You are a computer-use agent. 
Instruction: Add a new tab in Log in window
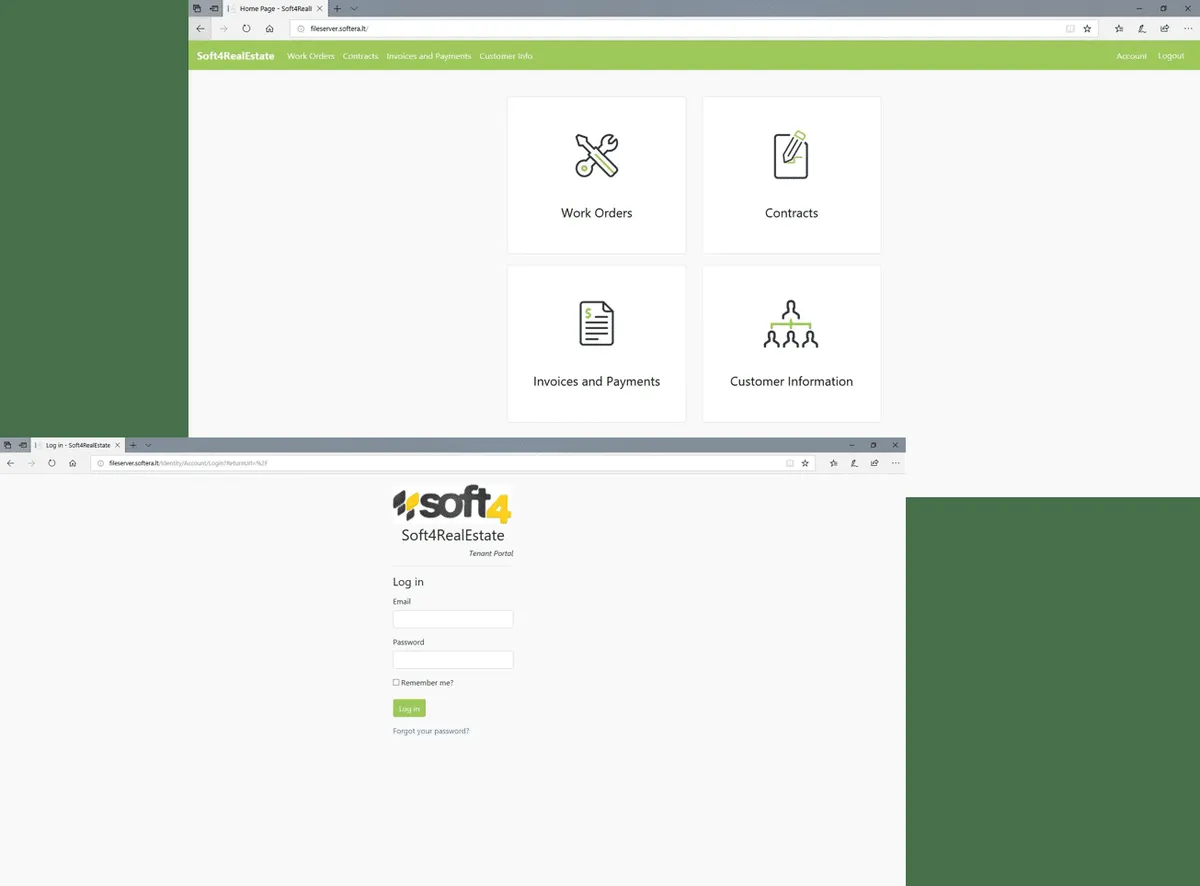tap(133, 445)
